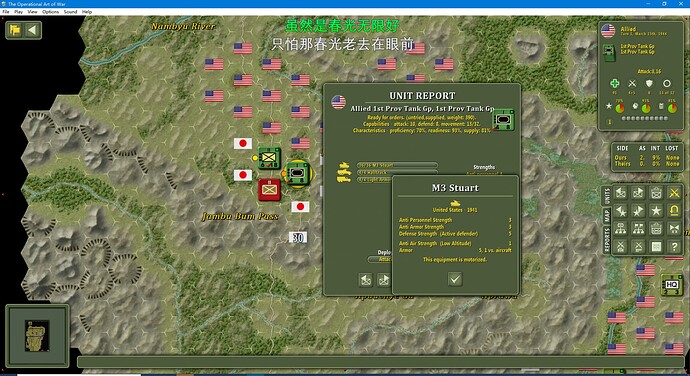Screen dimensions: 690x376
Task: Click the minimap thumbnail at bottom-left
Action: tap(37, 336)
